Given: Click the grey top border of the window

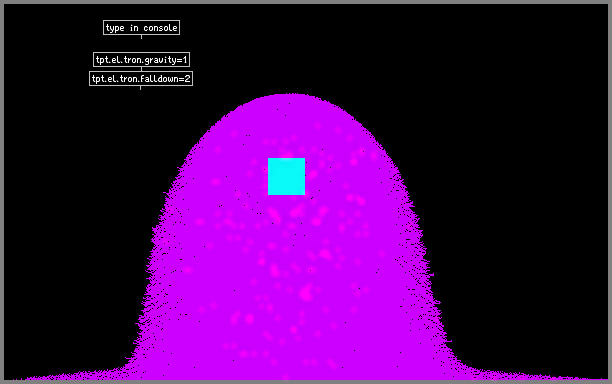Looking at the screenshot, I should pyautogui.click(x=306, y=2).
